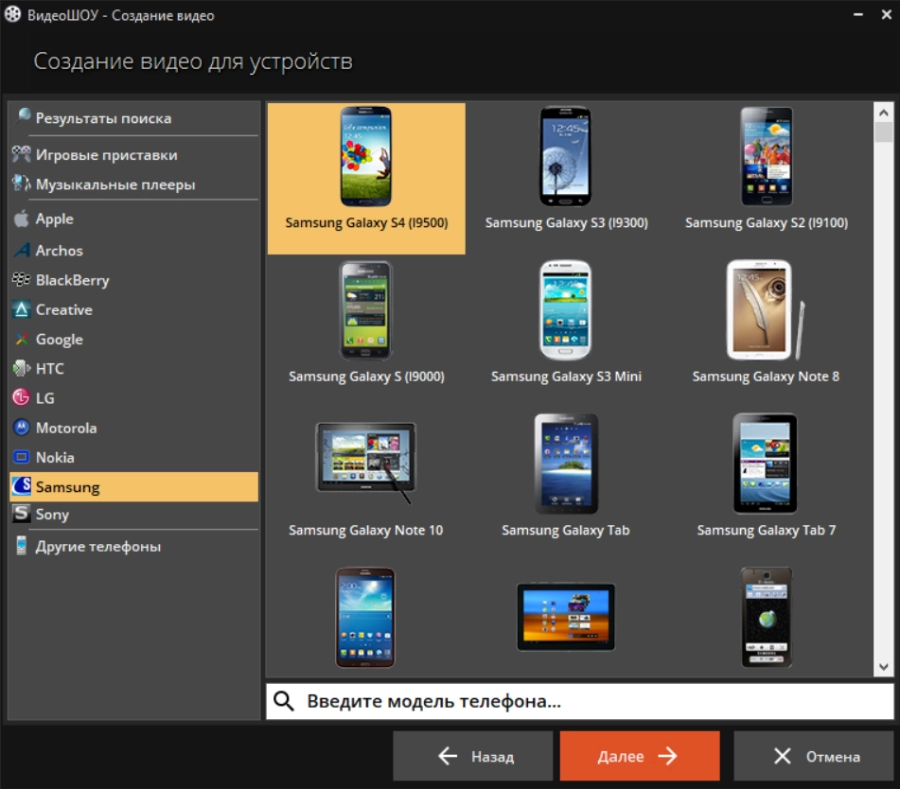This screenshot has width=900, height=789.
Task: Select the Samsung Galaxy Note 8 tablet
Action: [766, 321]
